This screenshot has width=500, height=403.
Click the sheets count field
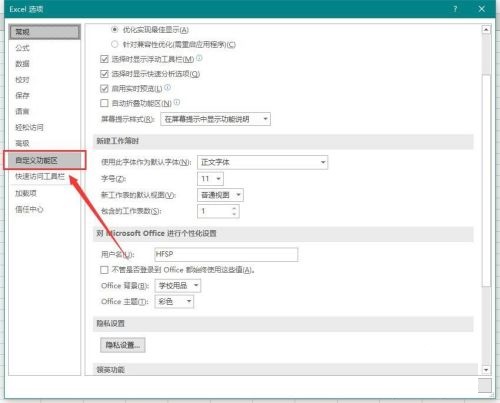pos(214,211)
